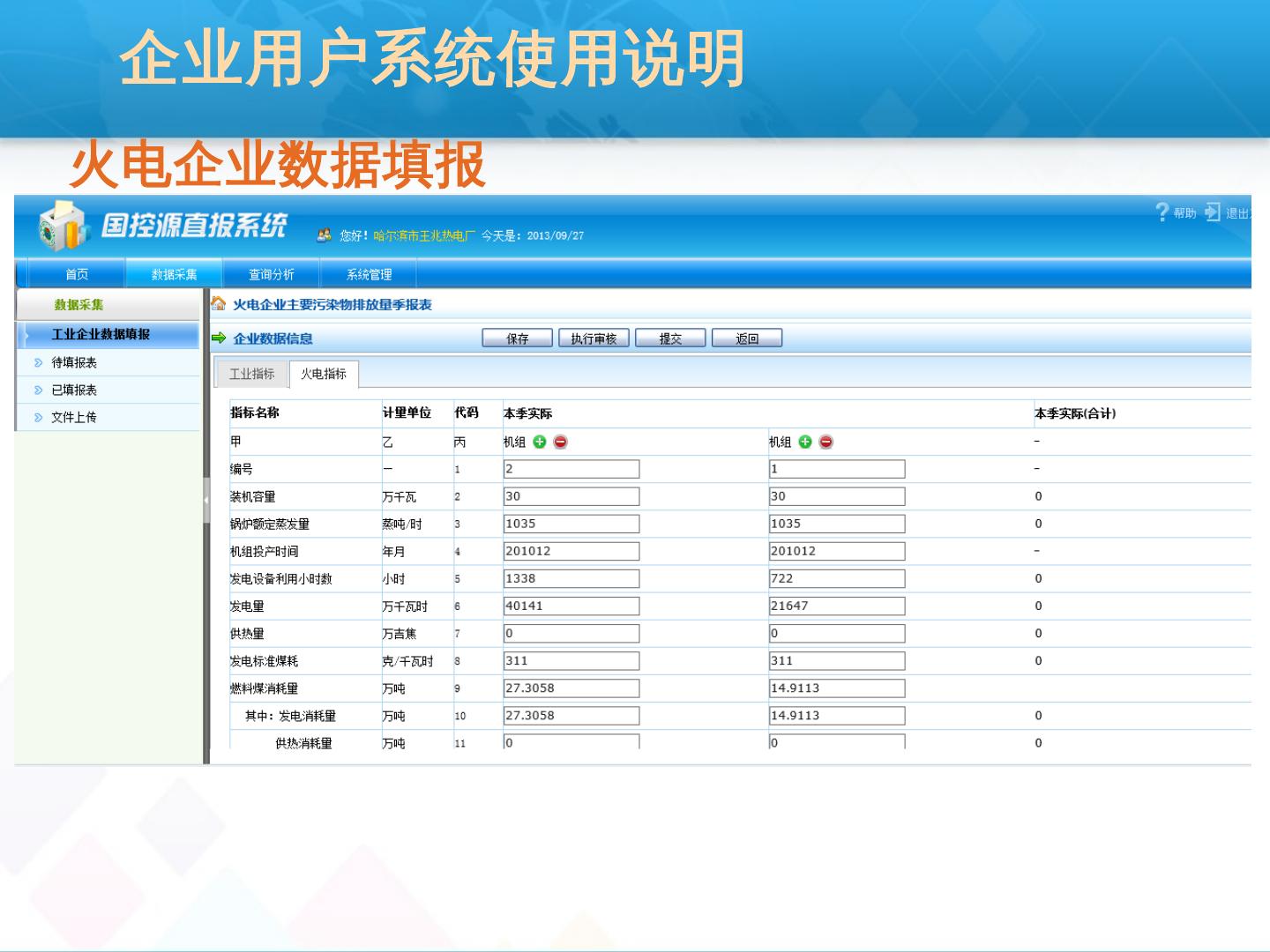Click the logout exit icon
Viewport: 1270px width, 952px height.
pos(1214,212)
